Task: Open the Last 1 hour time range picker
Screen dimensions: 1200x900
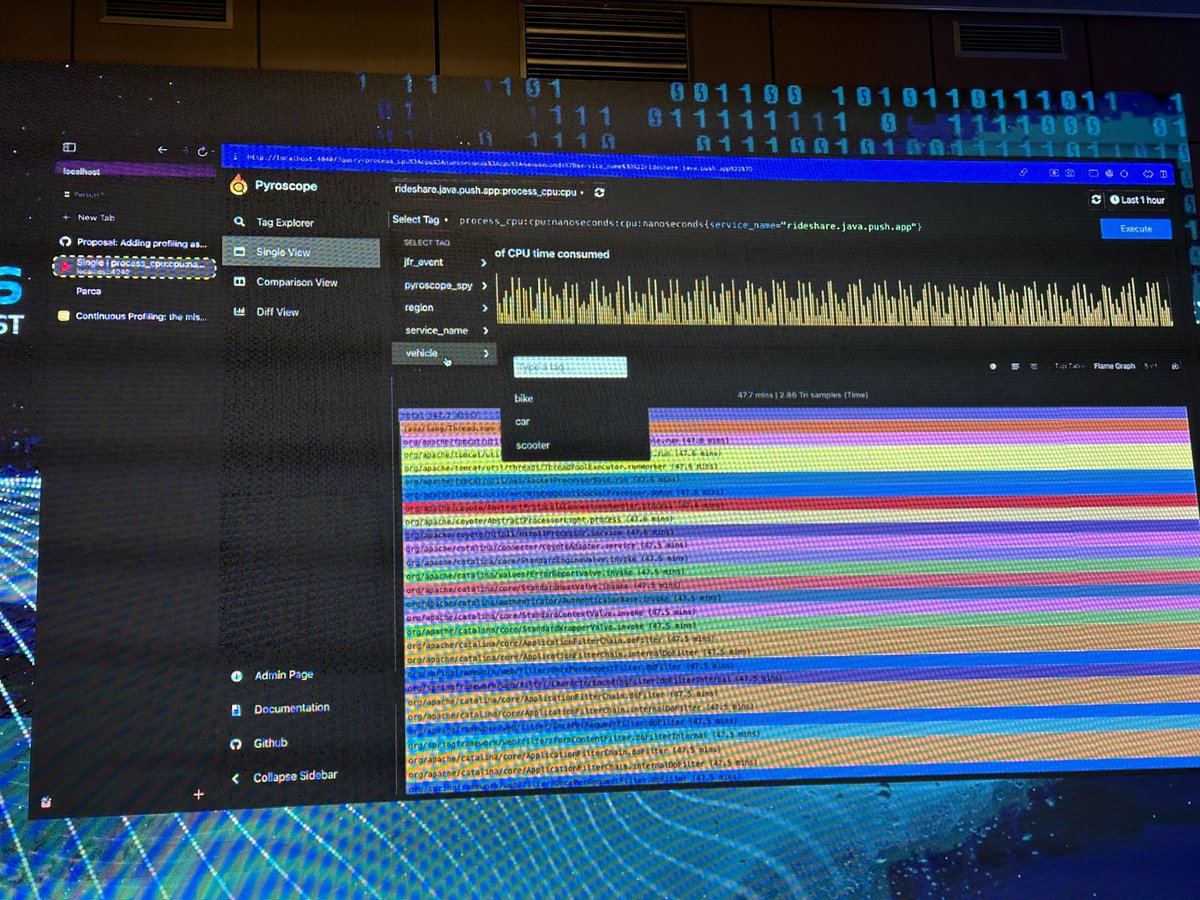Action: click(x=1137, y=200)
